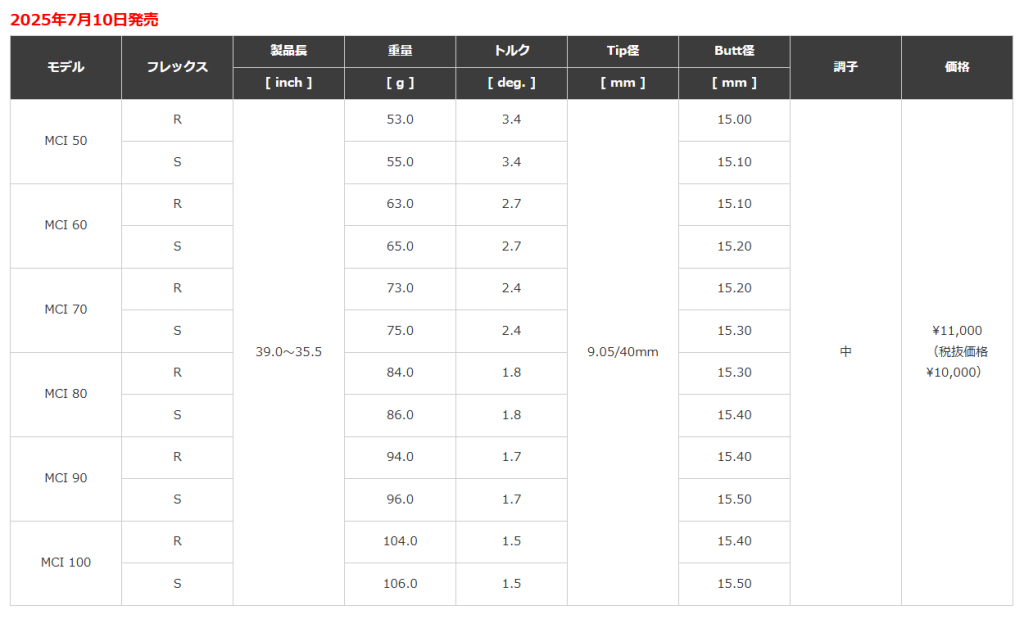Select the MCI 80 model cell
Viewport: 1024px width, 619px height.
click(66, 394)
